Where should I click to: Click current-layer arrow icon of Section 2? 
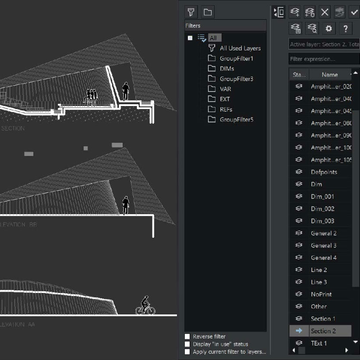(299, 331)
